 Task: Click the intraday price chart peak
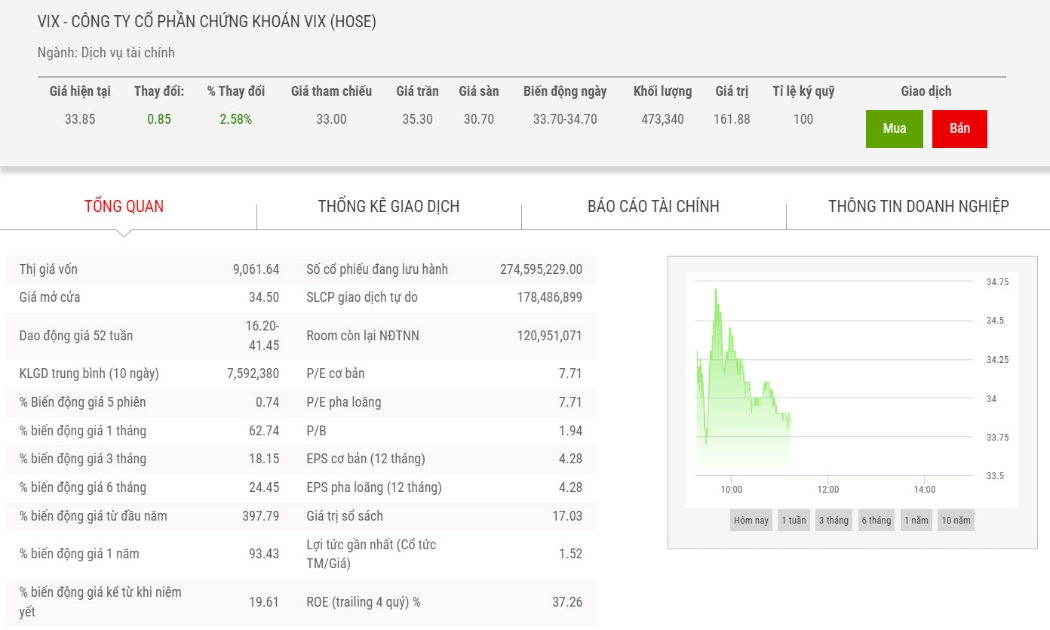click(x=716, y=290)
